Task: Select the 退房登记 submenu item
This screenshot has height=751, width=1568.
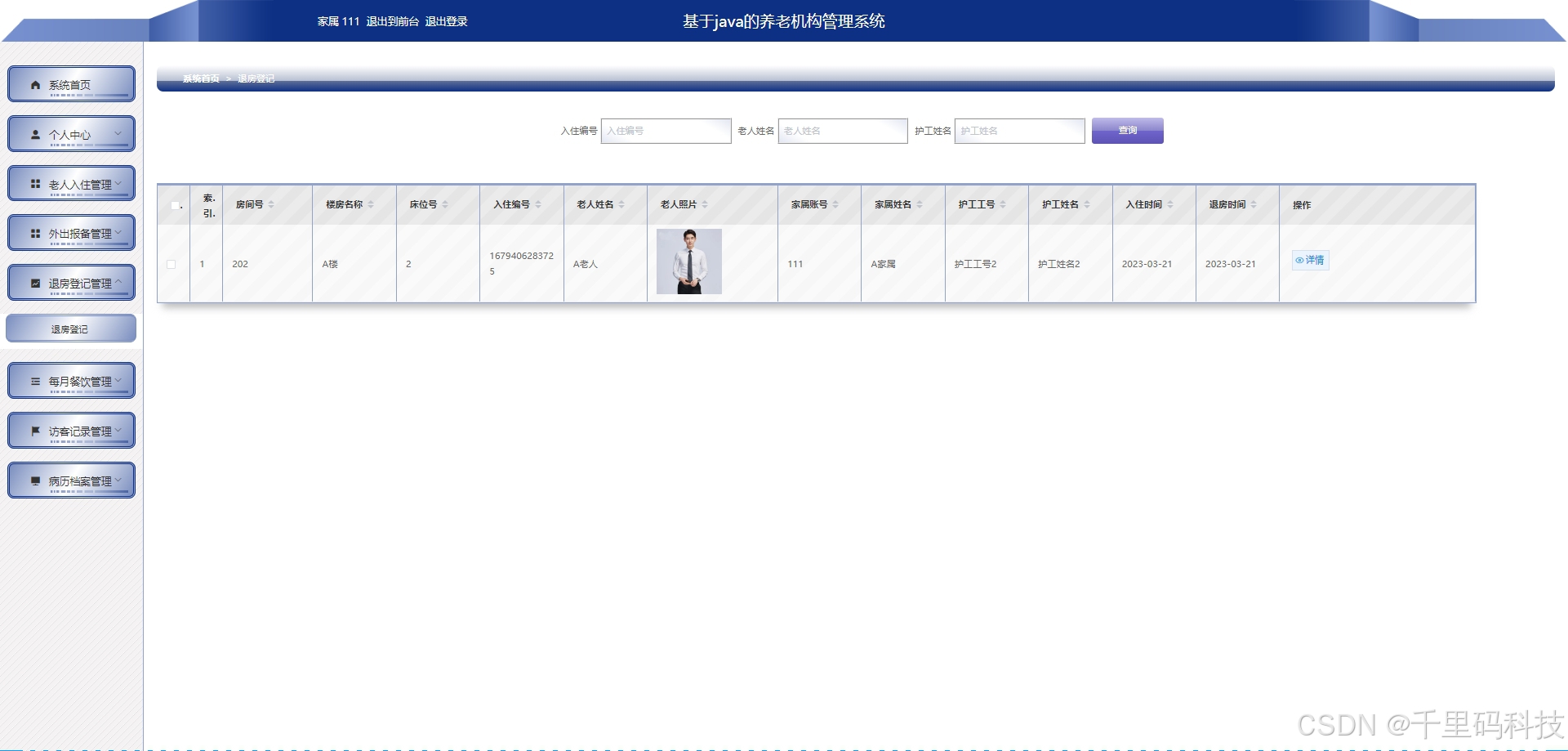Action: pyautogui.click(x=71, y=329)
